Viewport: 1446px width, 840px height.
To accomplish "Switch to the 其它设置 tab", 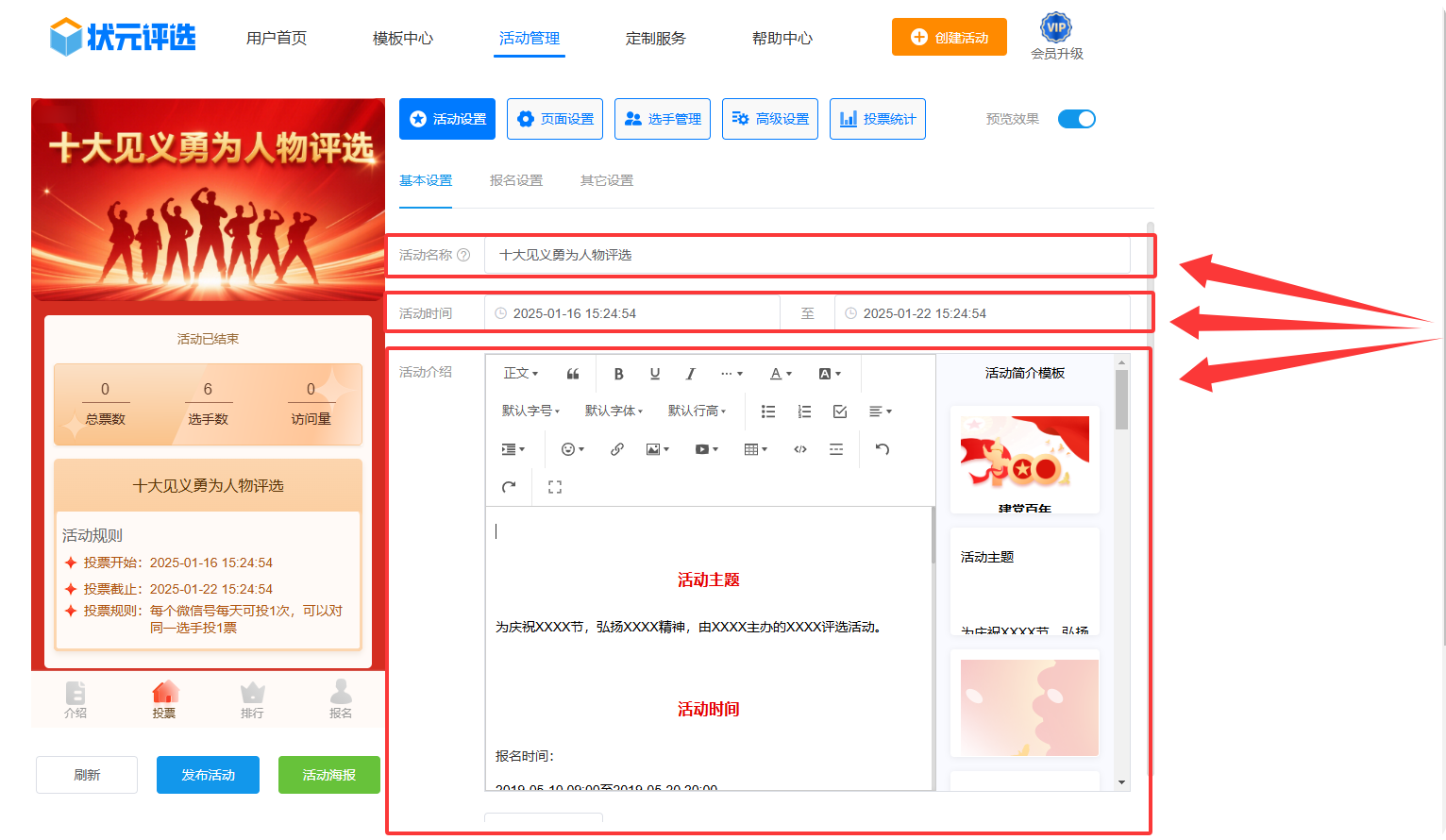I will pos(607,180).
